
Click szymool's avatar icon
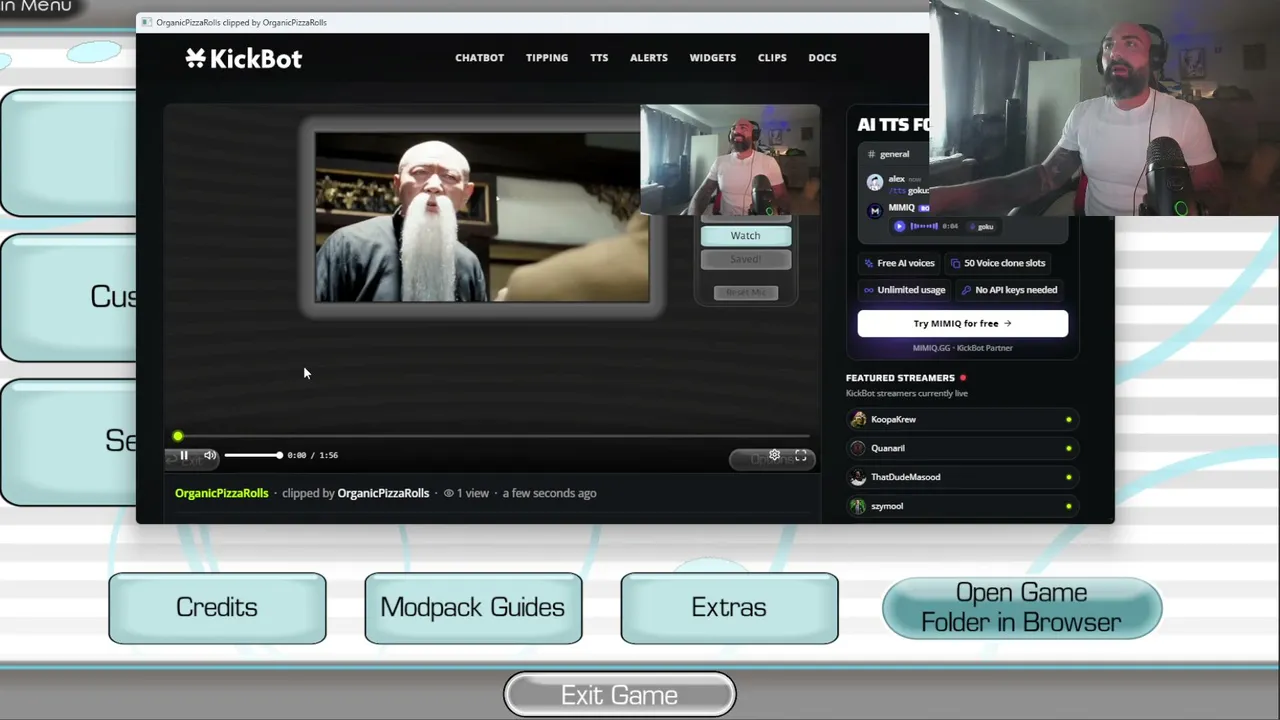pyautogui.click(x=858, y=506)
